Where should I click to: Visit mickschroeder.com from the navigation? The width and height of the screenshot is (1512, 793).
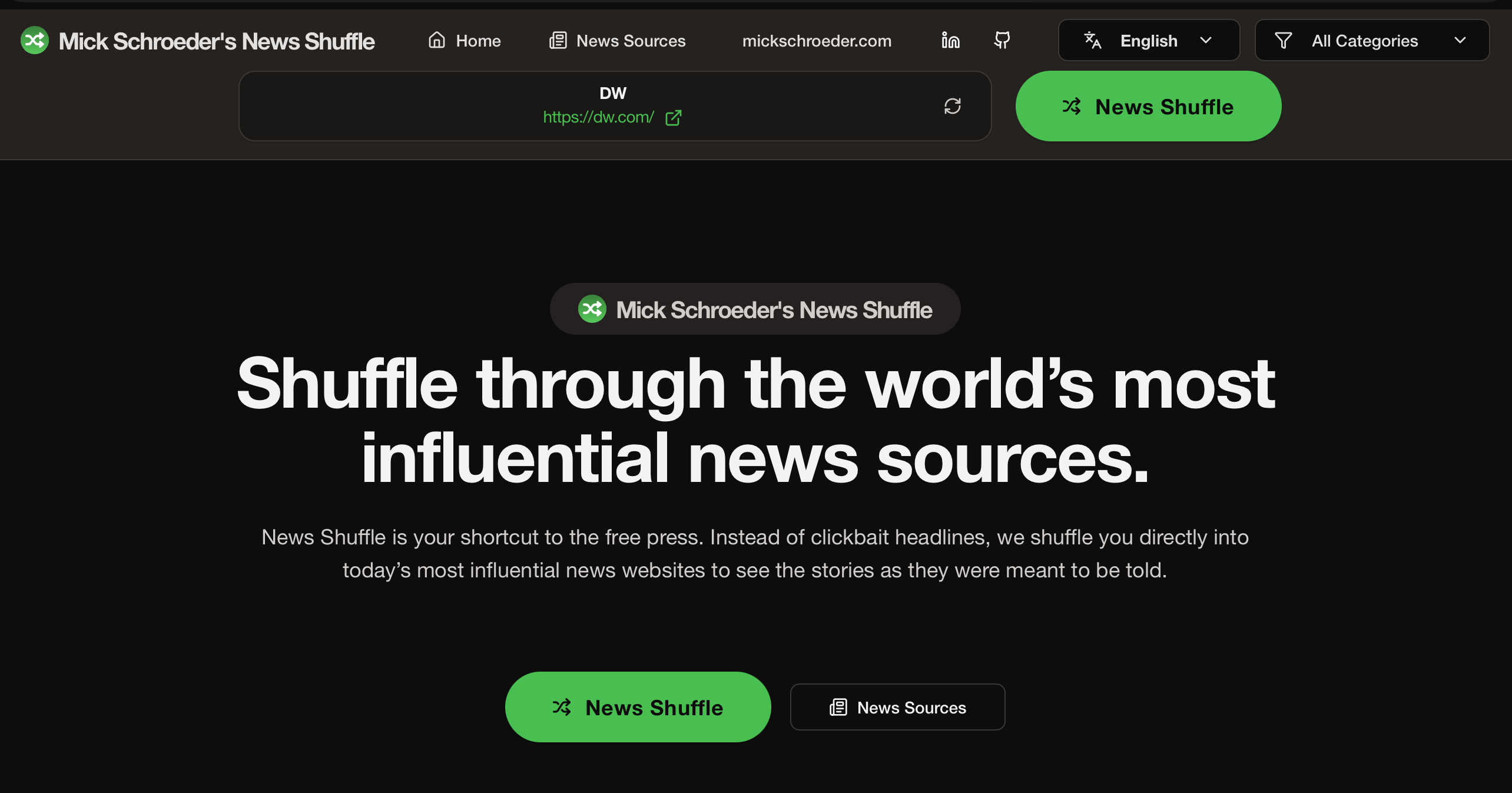click(817, 40)
